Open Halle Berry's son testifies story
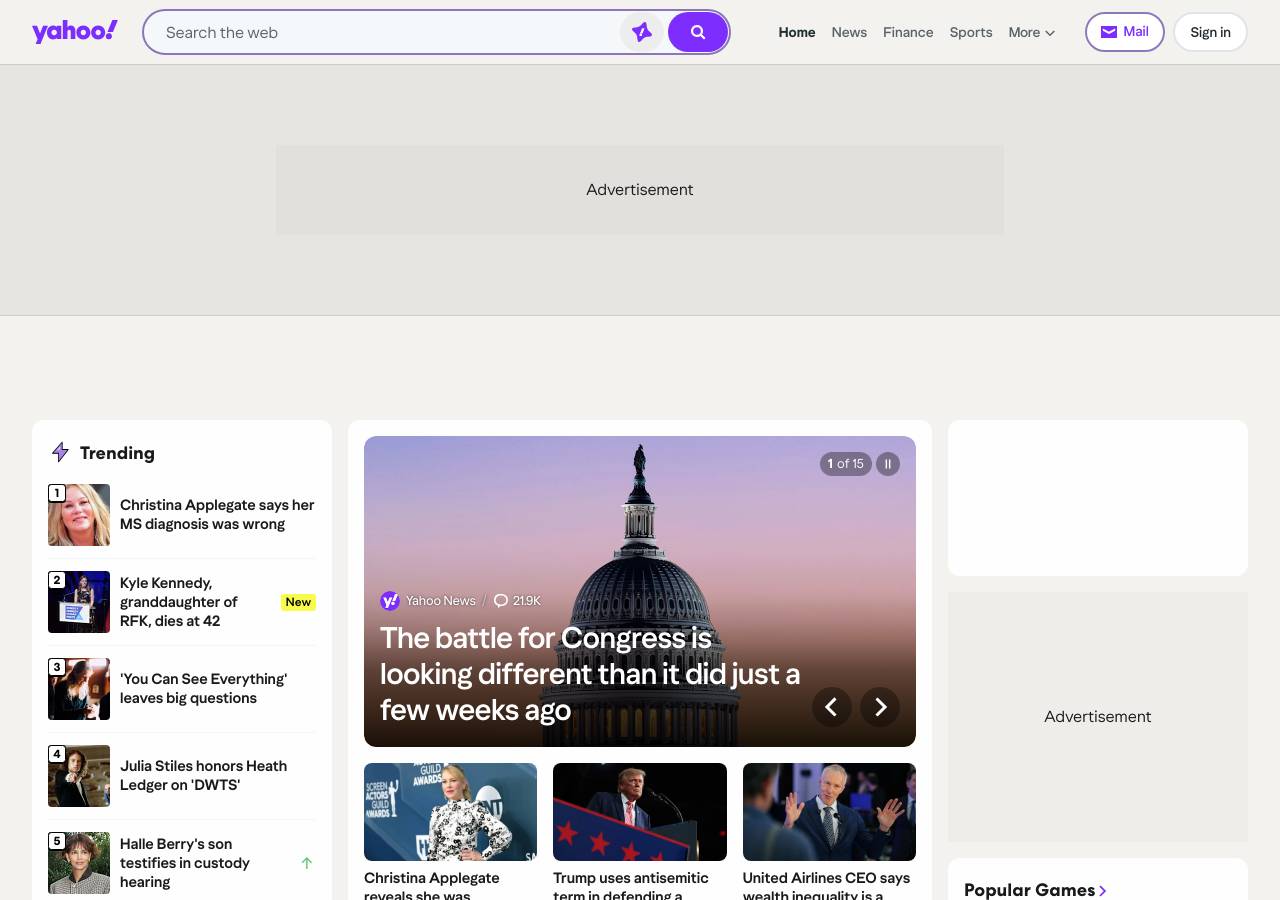This screenshot has width=1280, height=900. [185, 863]
